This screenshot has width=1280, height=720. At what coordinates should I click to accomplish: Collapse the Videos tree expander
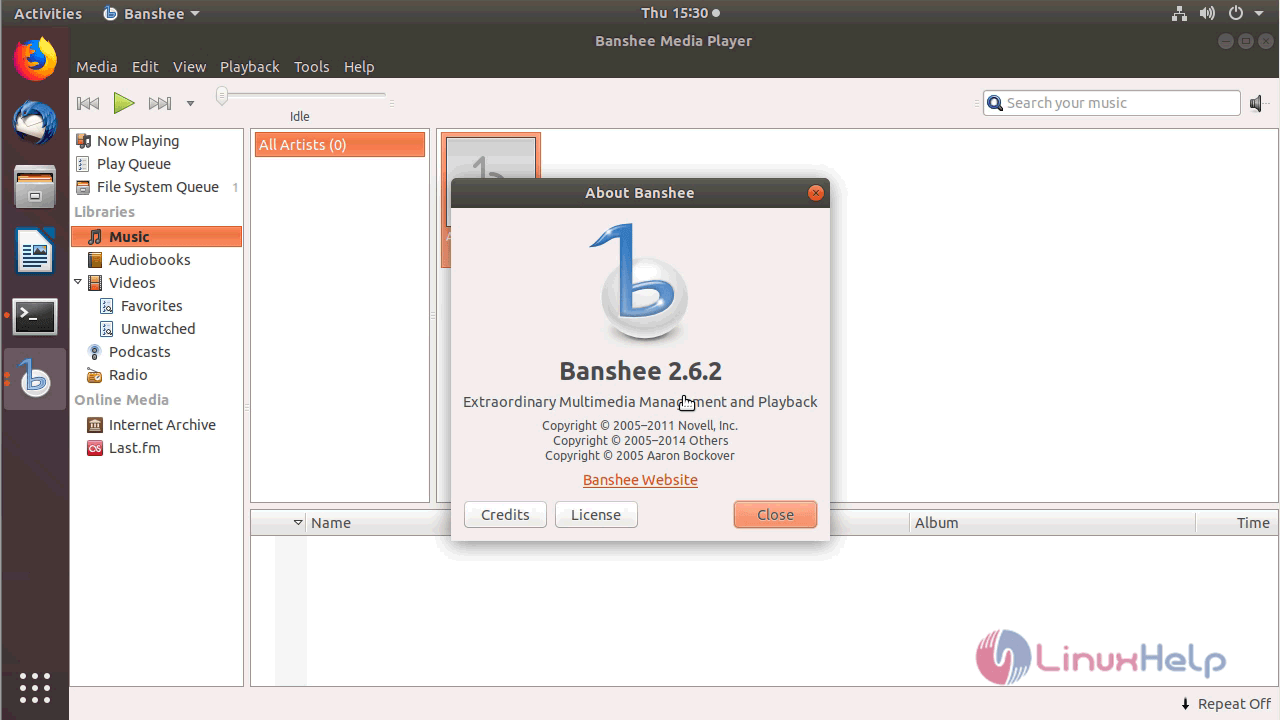pos(78,283)
